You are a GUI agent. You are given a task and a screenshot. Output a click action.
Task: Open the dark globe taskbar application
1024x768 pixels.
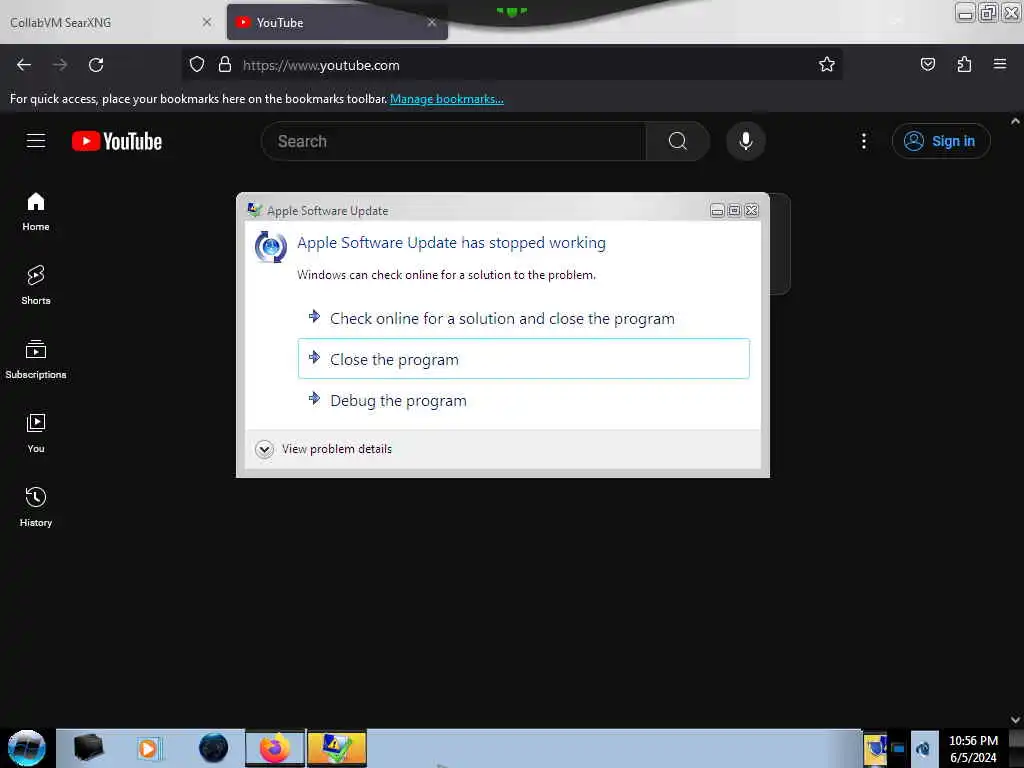pos(214,748)
